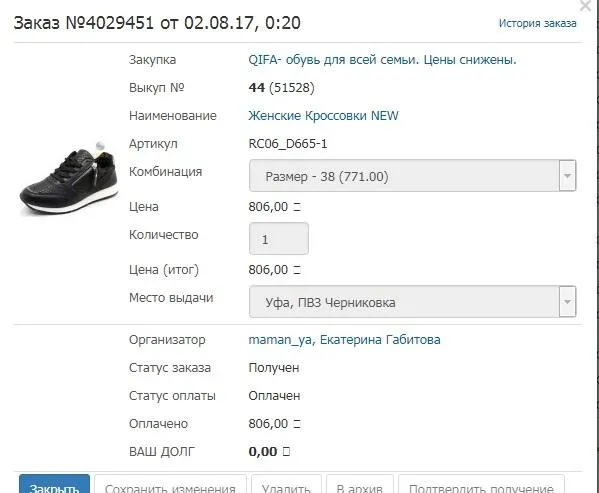Open the История заказа link
Viewport: 599px width, 493px height.
(x=537, y=23)
